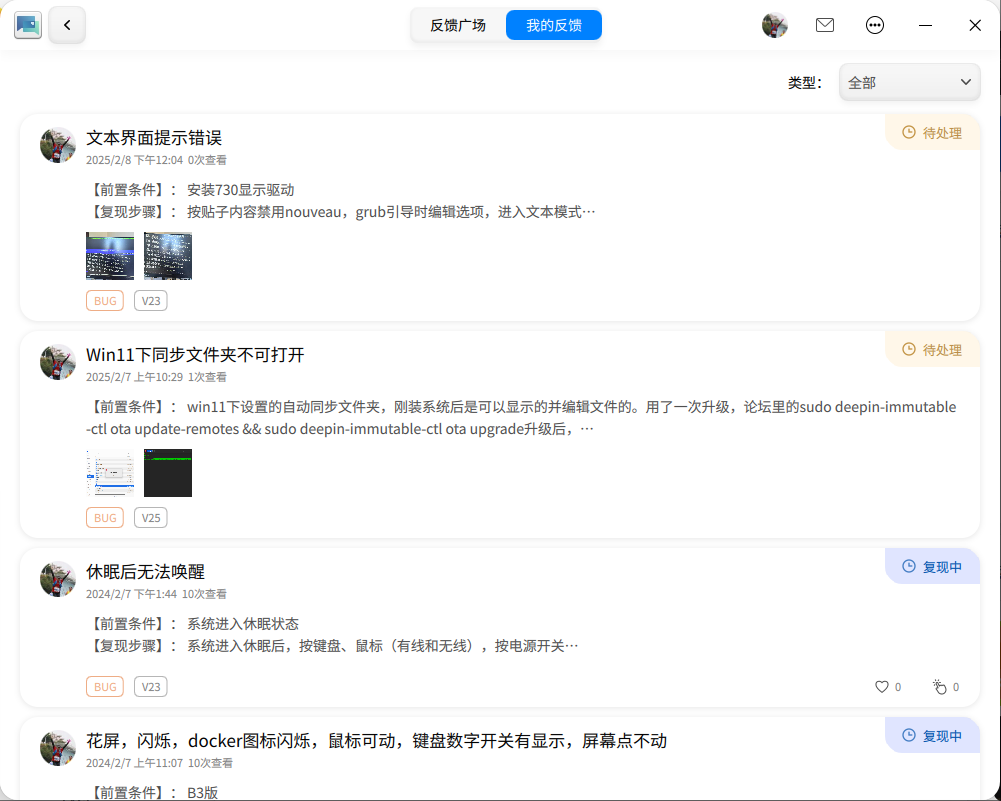Open the mail messages icon

825,25
